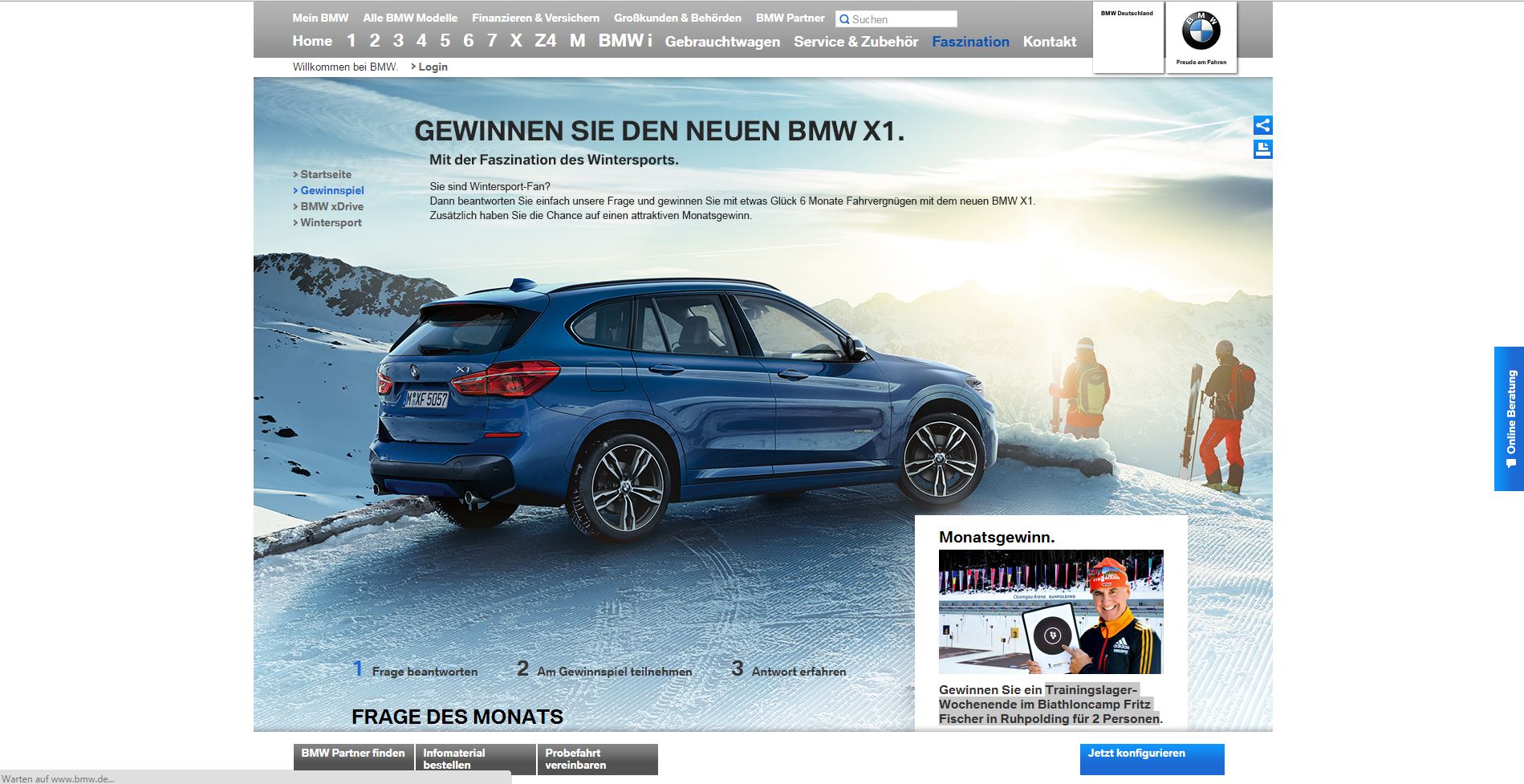This screenshot has height=784, width=1524.
Task: Click the Frage des Monats heading
Action: pyautogui.click(x=457, y=717)
